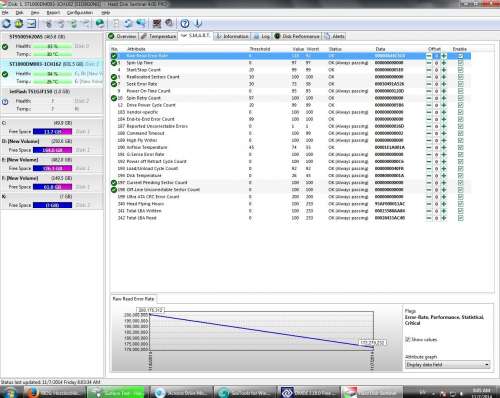Click the blue download arrow toolbar icon
Image resolution: width=500 pixels, height=398 pixels.
198,23
